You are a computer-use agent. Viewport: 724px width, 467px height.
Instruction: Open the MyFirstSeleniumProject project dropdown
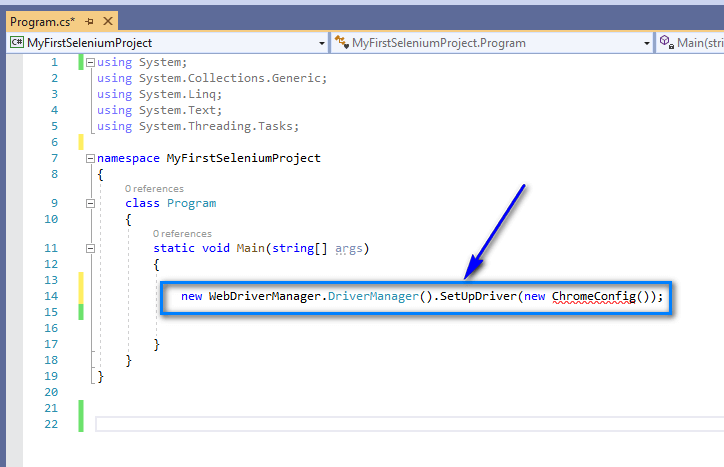322,43
